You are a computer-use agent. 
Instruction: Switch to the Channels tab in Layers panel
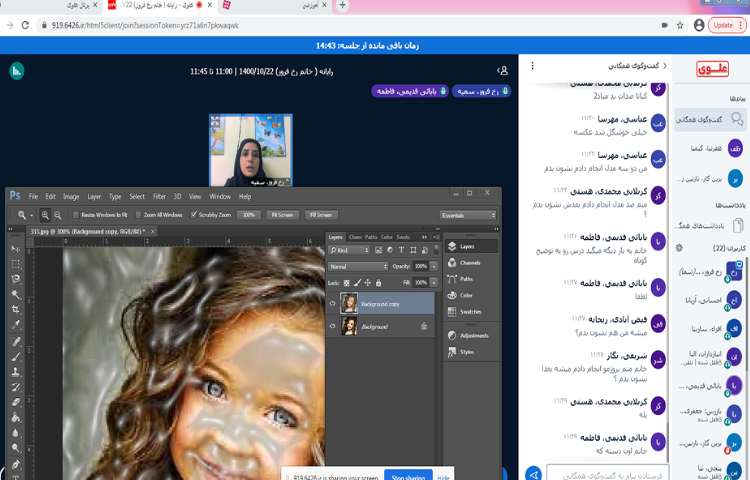355,237
